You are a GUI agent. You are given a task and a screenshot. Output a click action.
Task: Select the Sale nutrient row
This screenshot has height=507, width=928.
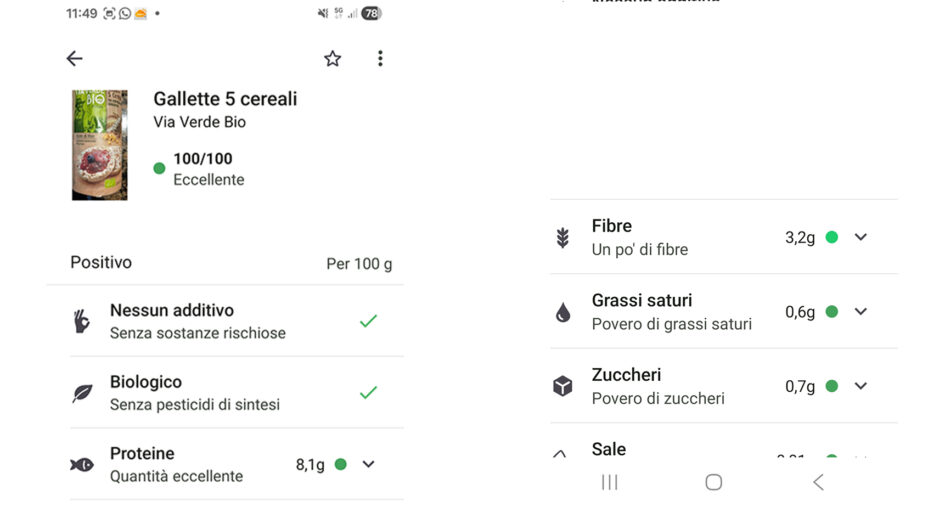[700, 452]
